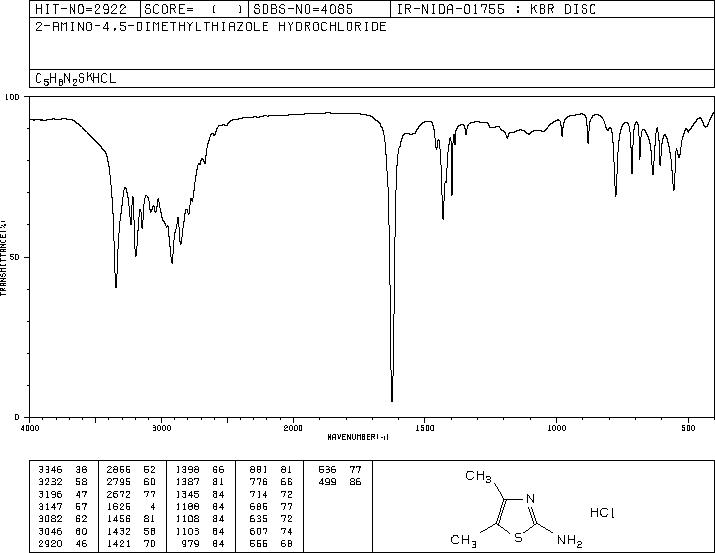This screenshot has width=715, height=553.
Task: Select the upper CH3 group of the structure
Action: pyautogui.click(x=478, y=477)
